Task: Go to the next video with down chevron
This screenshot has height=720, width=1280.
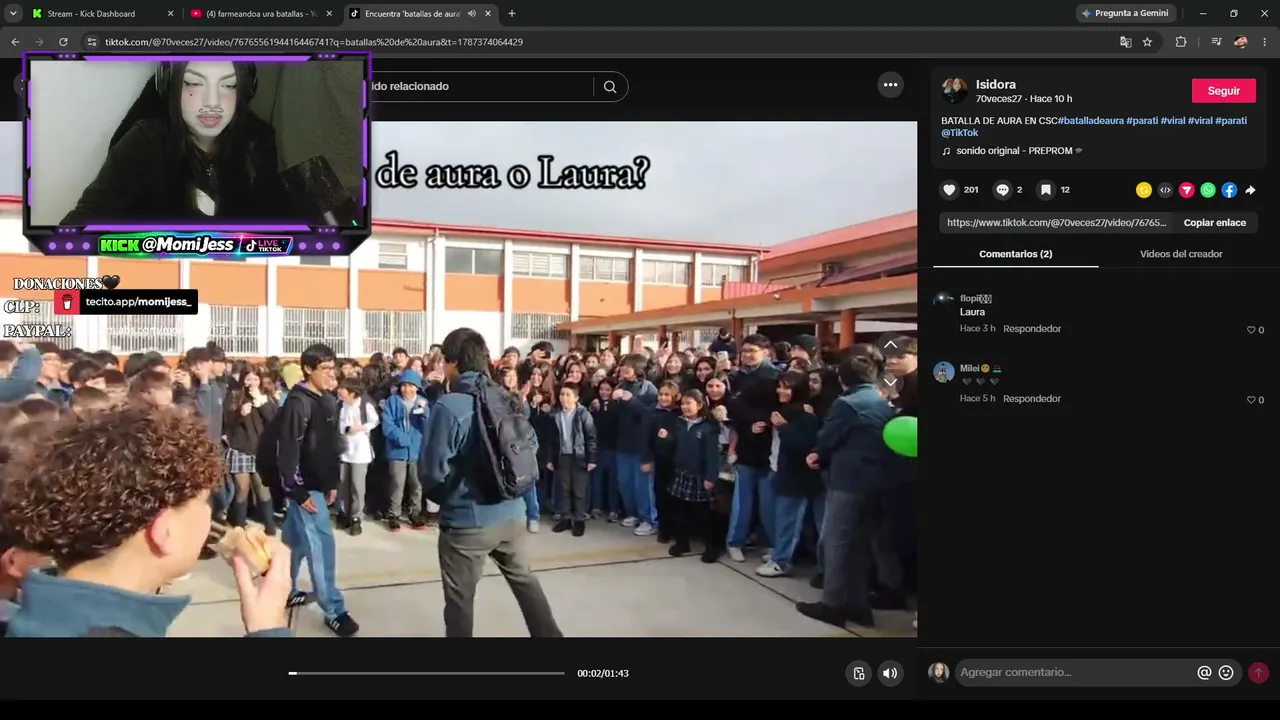Action: [x=890, y=382]
